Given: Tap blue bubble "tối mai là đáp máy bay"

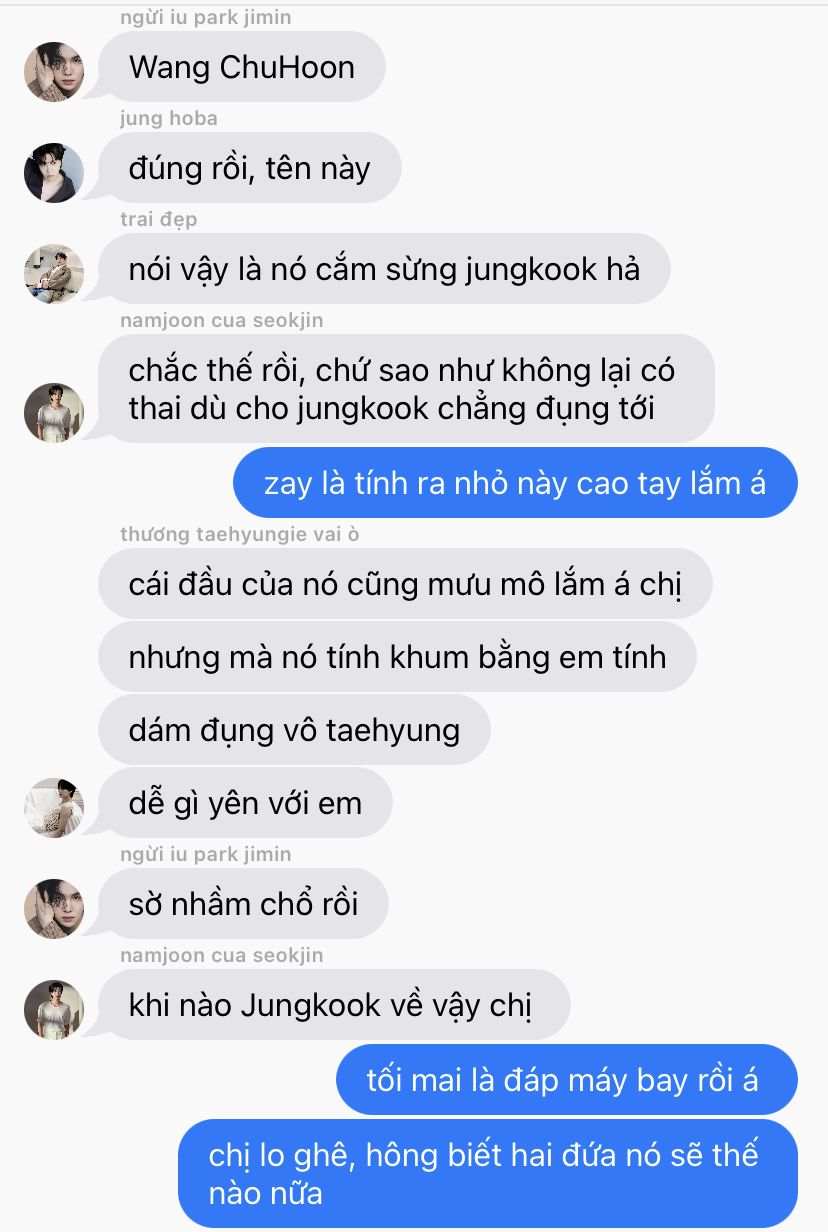Looking at the screenshot, I should (x=567, y=1080).
